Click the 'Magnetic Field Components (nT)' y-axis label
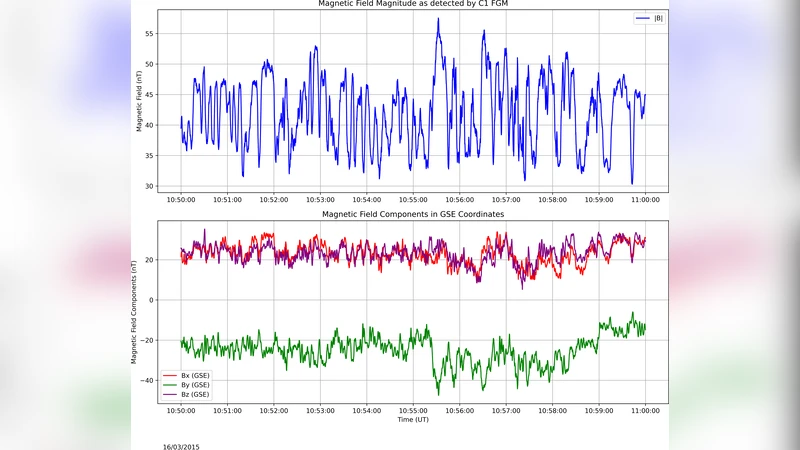 (x=135, y=310)
